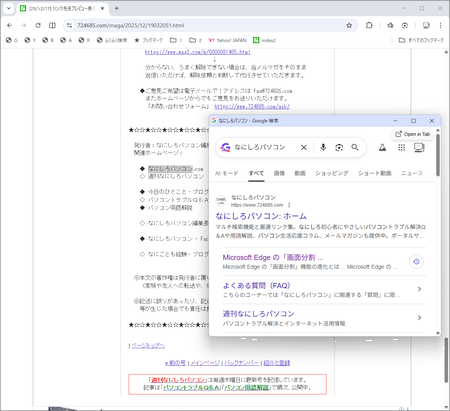
Task: Switch to 動画 search tab
Action: [x=300, y=173]
